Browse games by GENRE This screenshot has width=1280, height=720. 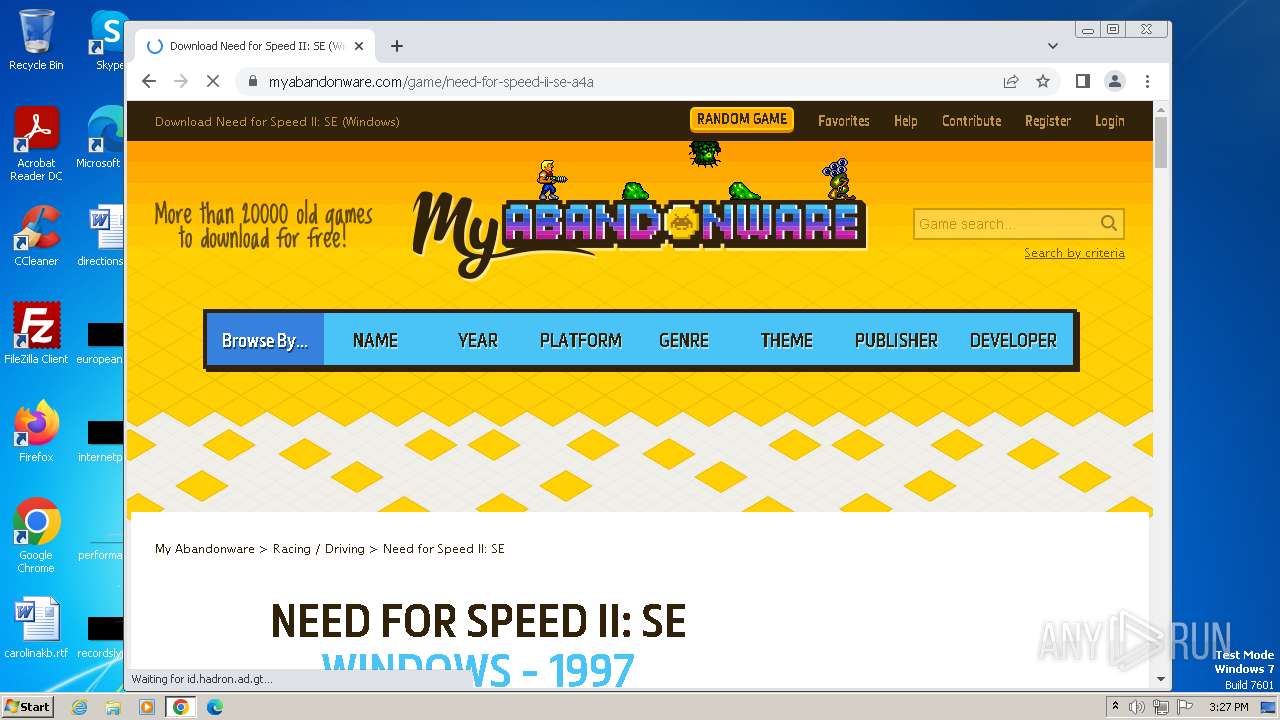pos(684,341)
